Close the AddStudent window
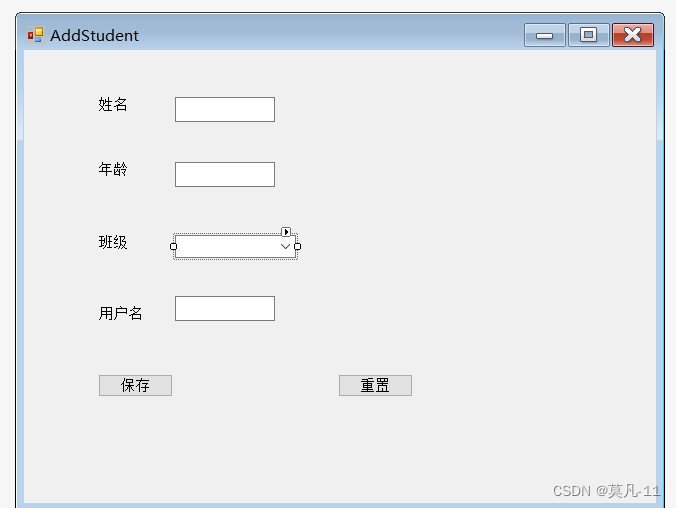 [633, 35]
